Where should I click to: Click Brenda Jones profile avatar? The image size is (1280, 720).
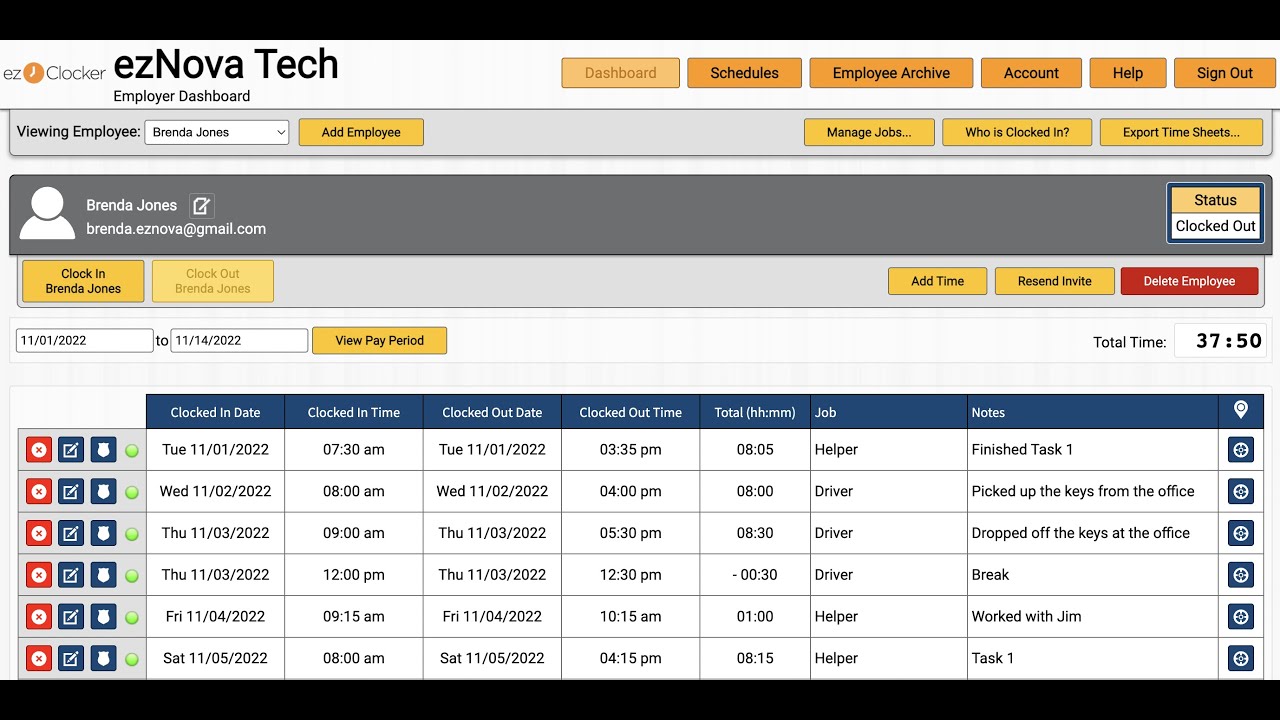point(47,213)
